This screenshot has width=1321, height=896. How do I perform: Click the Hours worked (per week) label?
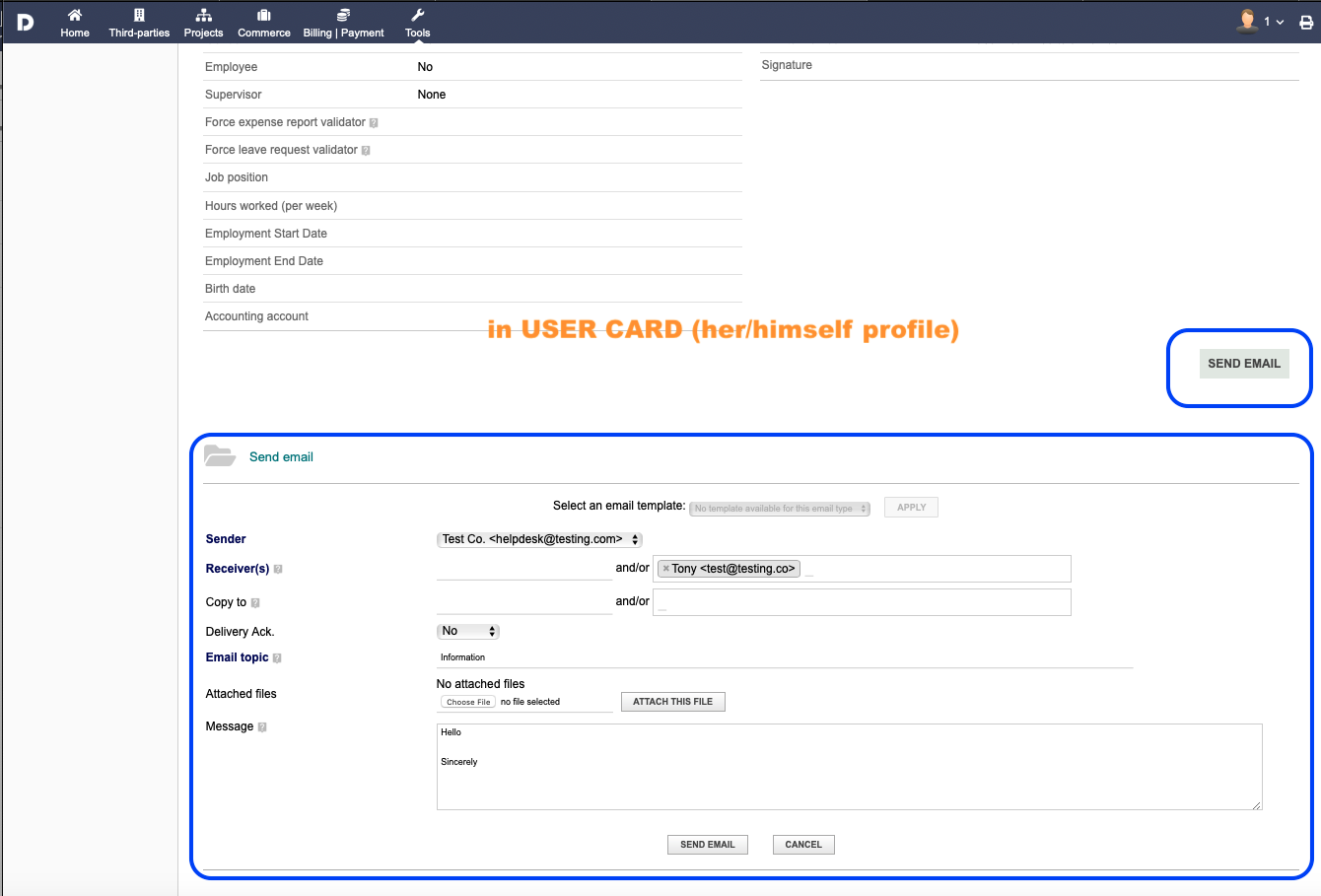tap(271, 206)
